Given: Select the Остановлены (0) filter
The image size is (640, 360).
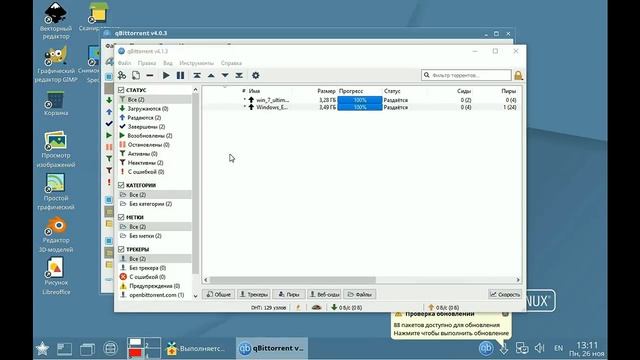Looking at the screenshot, I should click(x=154, y=144).
